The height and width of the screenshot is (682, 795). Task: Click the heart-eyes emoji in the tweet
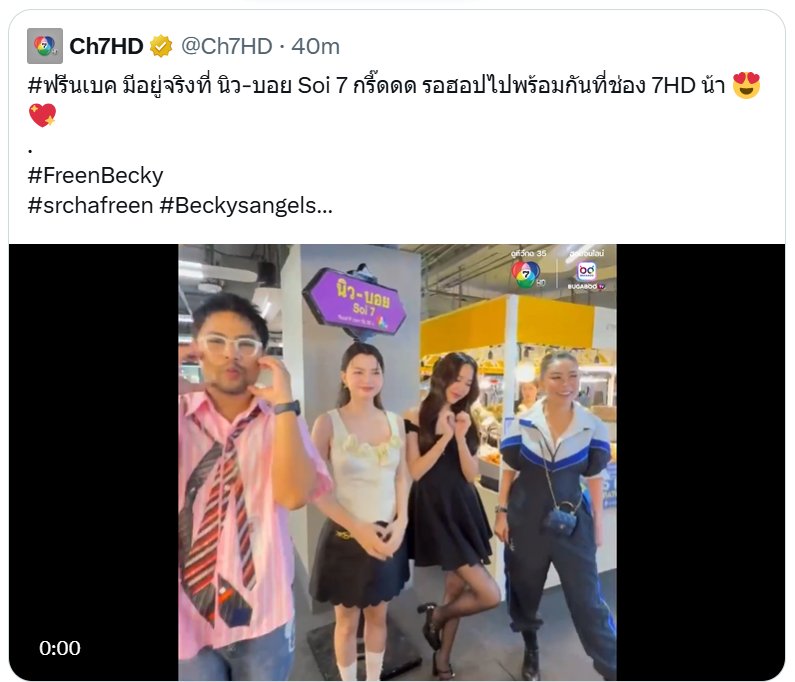[746, 85]
